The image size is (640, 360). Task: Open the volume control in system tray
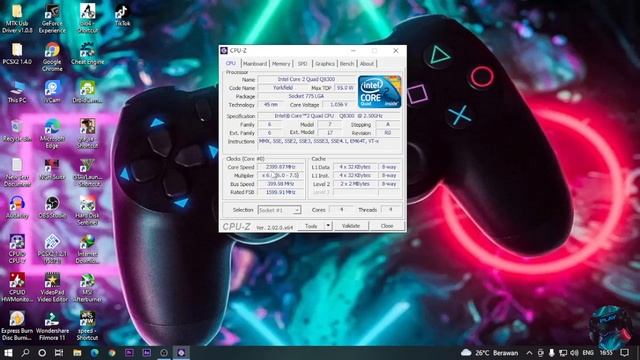pyautogui.click(x=574, y=353)
